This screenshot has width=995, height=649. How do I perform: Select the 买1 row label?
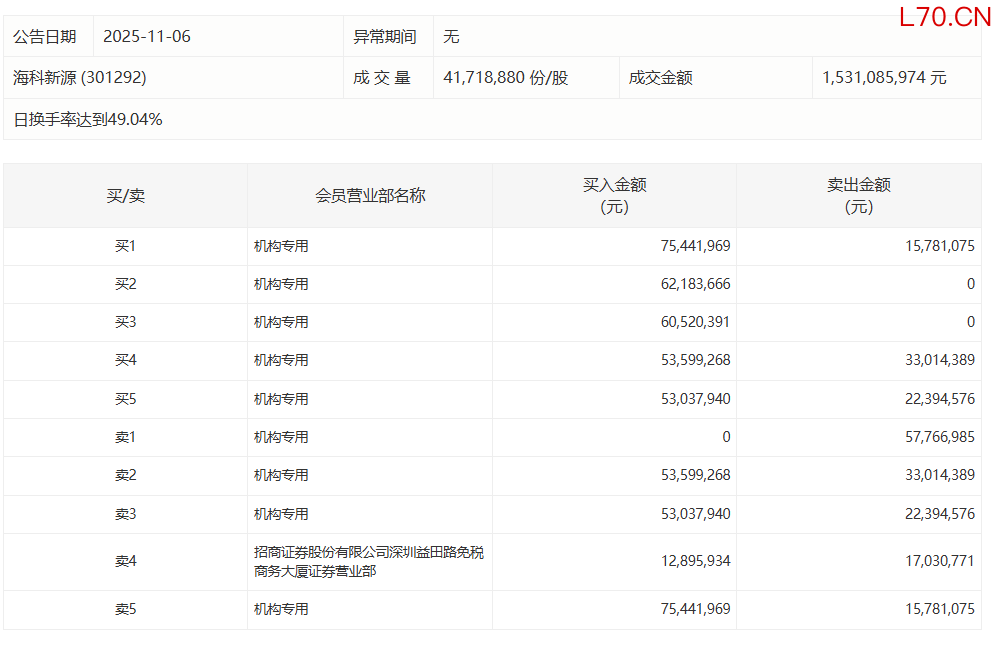click(x=125, y=246)
